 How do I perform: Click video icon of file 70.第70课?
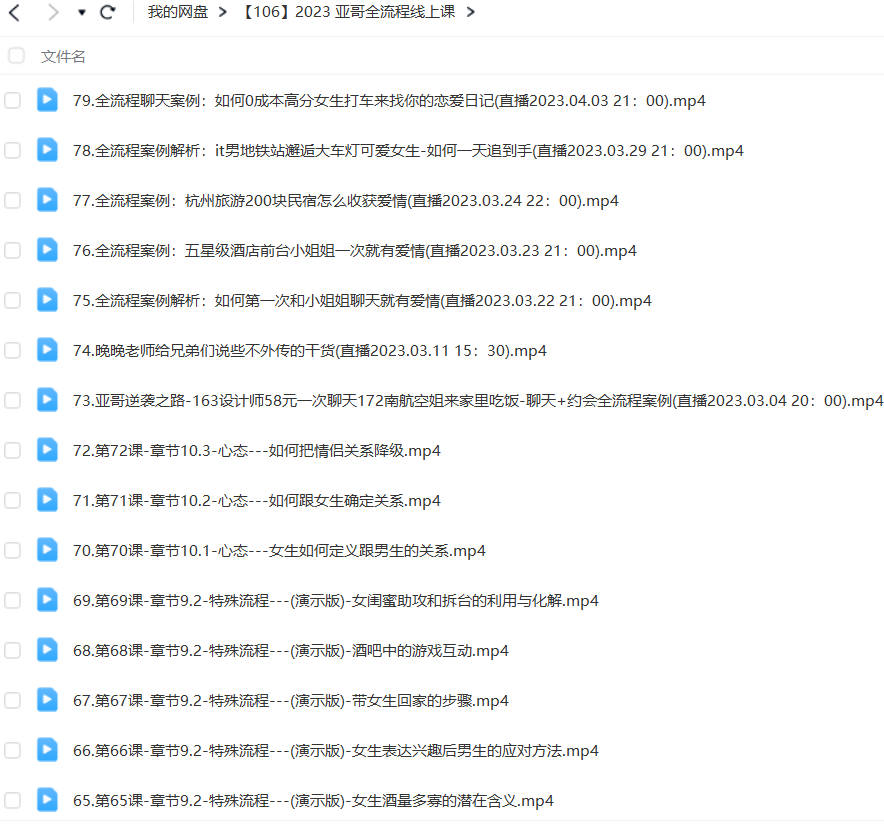47,550
